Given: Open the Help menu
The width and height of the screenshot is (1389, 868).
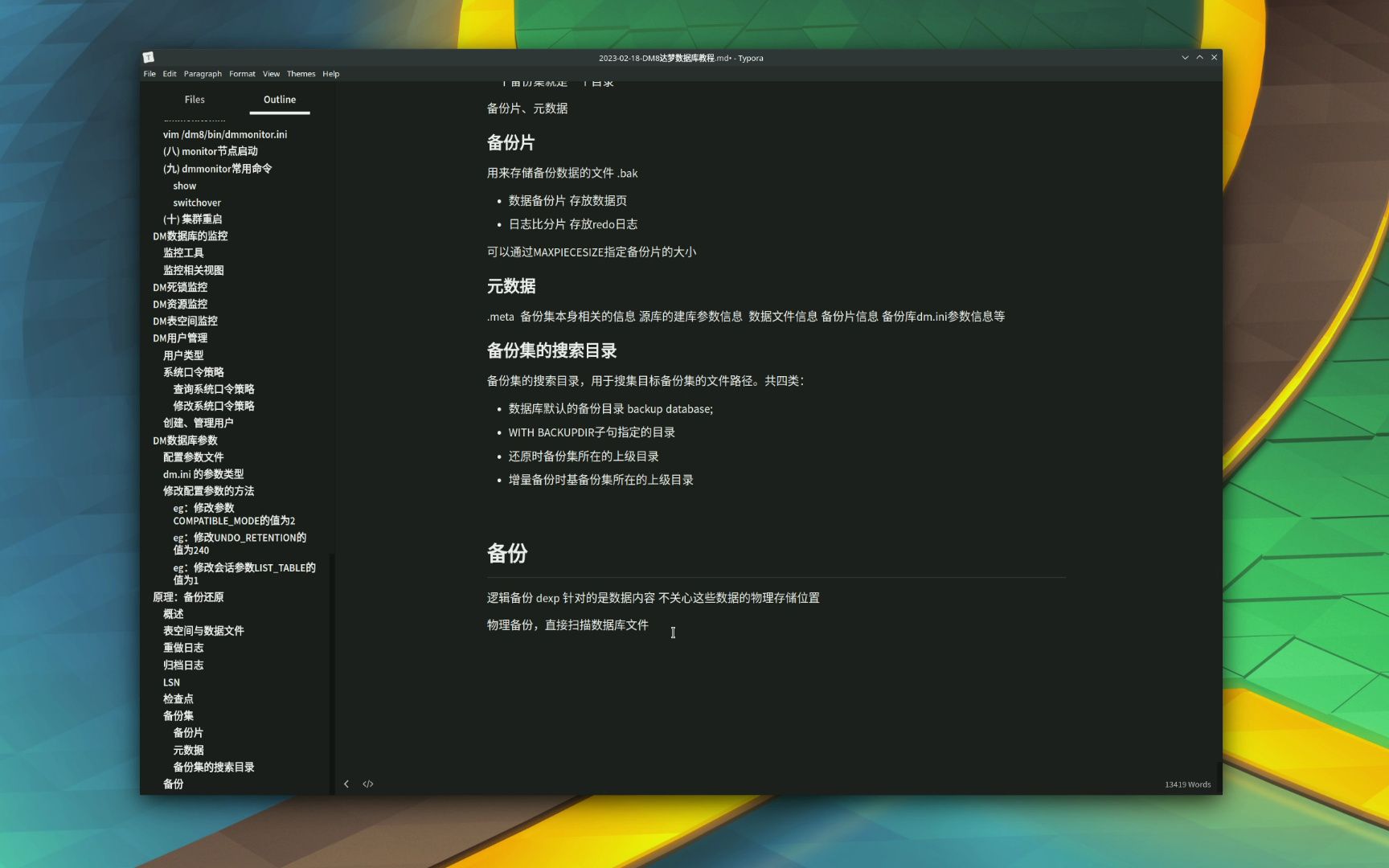Looking at the screenshot, I should click(x=331, y=74).
